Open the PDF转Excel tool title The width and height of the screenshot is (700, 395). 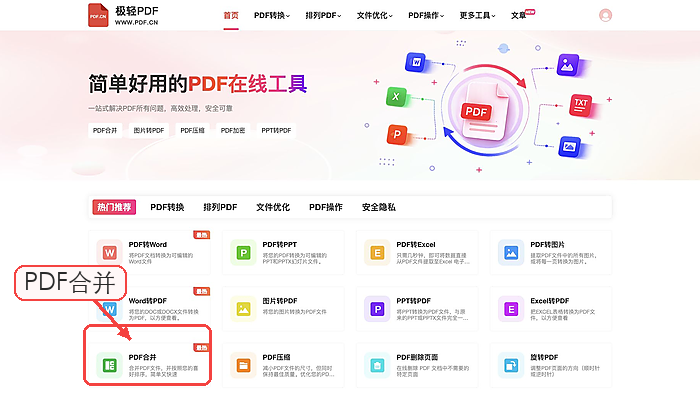(416, 245)
